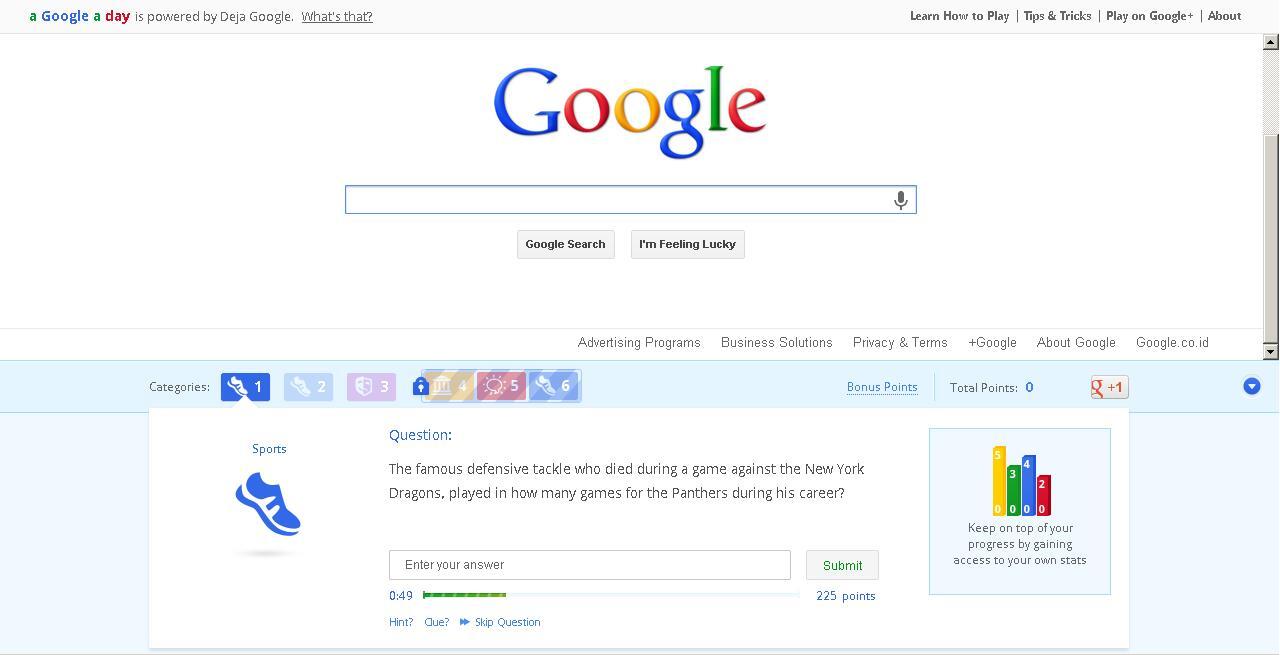This screenshot has width=1280, height=655.
Task: Skip Question link
Action: click(500, 622)
